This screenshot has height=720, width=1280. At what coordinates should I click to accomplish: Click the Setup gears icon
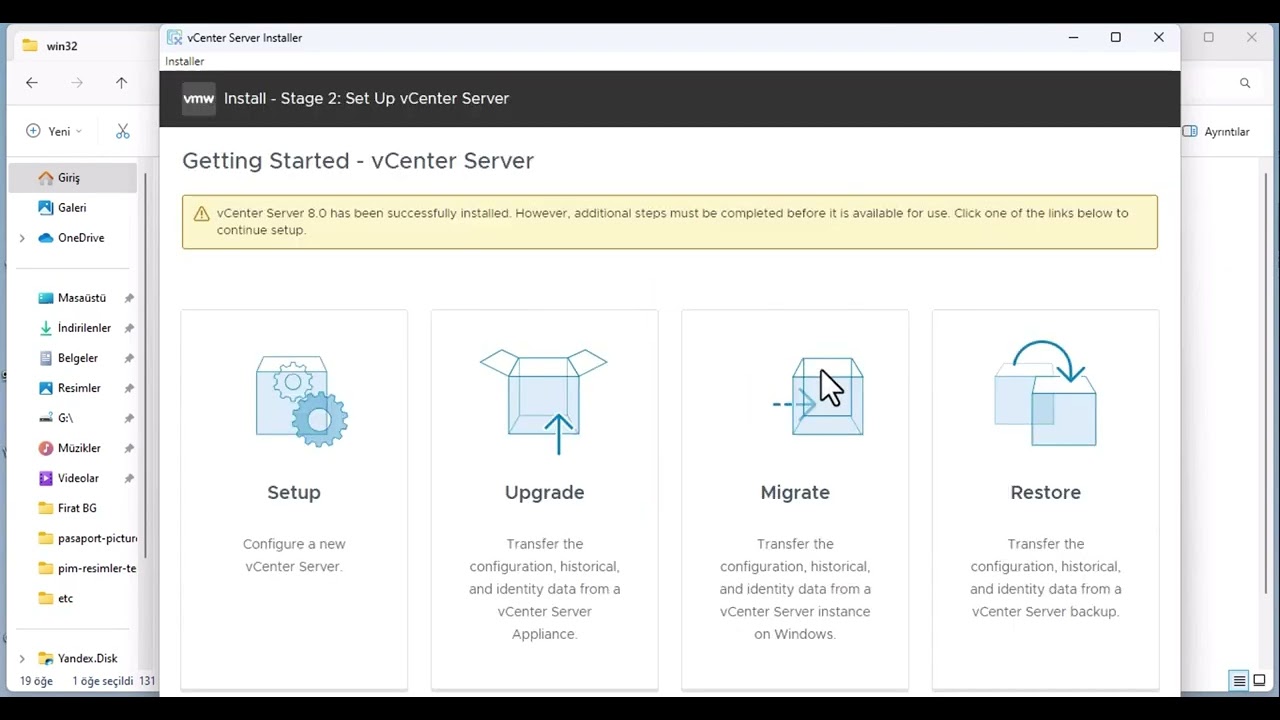point(301,400)
